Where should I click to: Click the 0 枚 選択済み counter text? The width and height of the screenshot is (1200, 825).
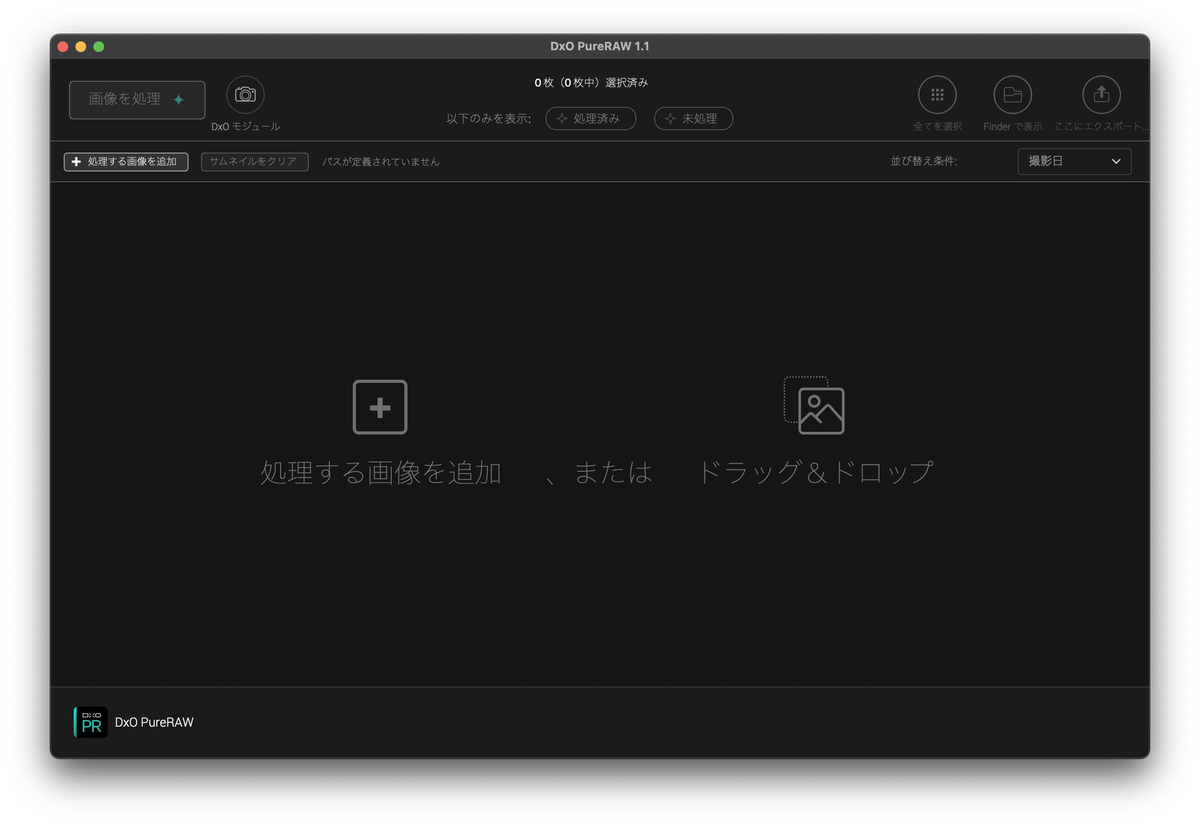[591, 83]
